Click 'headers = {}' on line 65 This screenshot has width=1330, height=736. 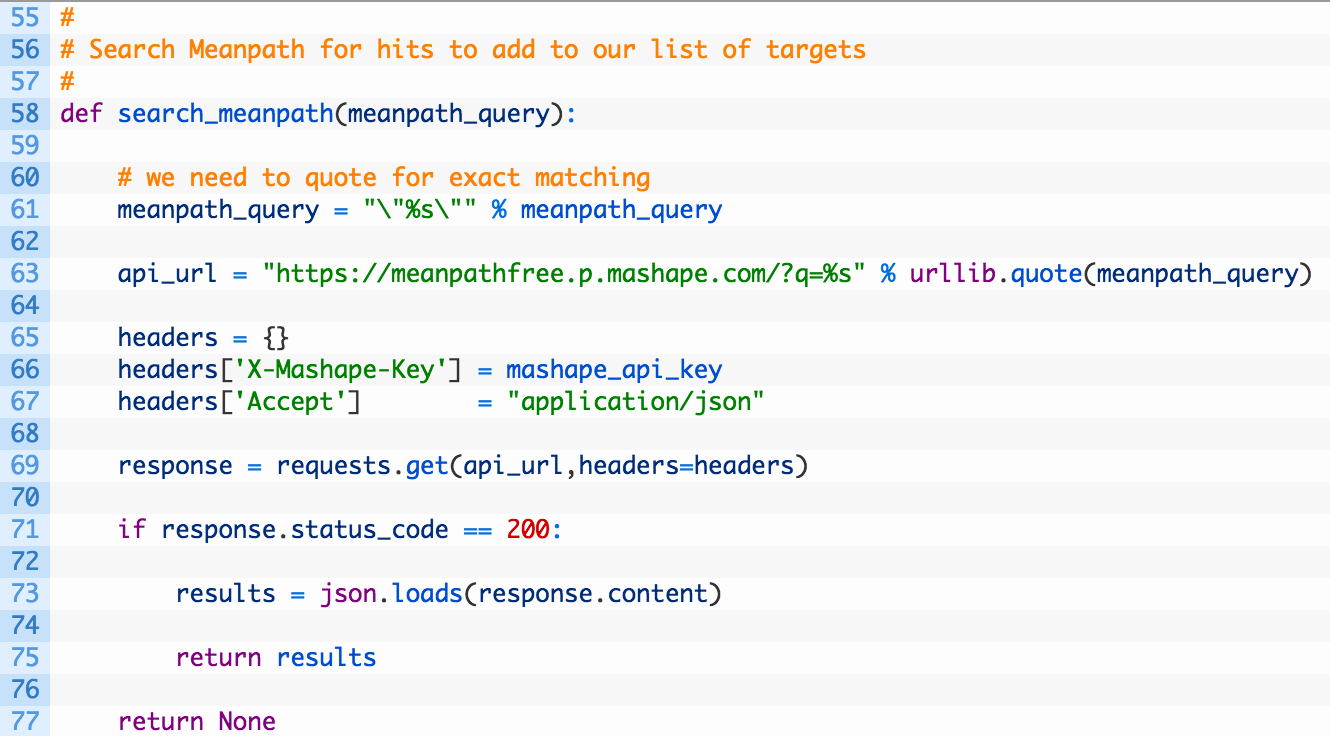click(204, 337)
